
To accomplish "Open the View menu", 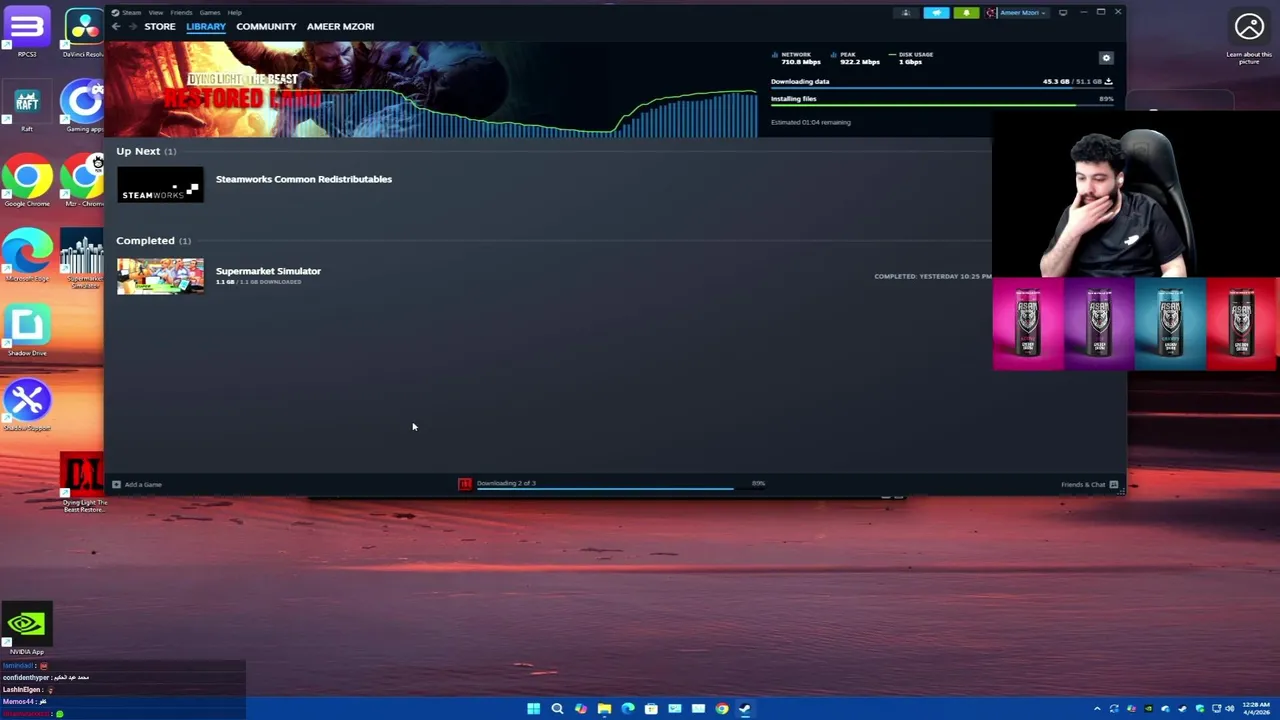I will point(156,13).
